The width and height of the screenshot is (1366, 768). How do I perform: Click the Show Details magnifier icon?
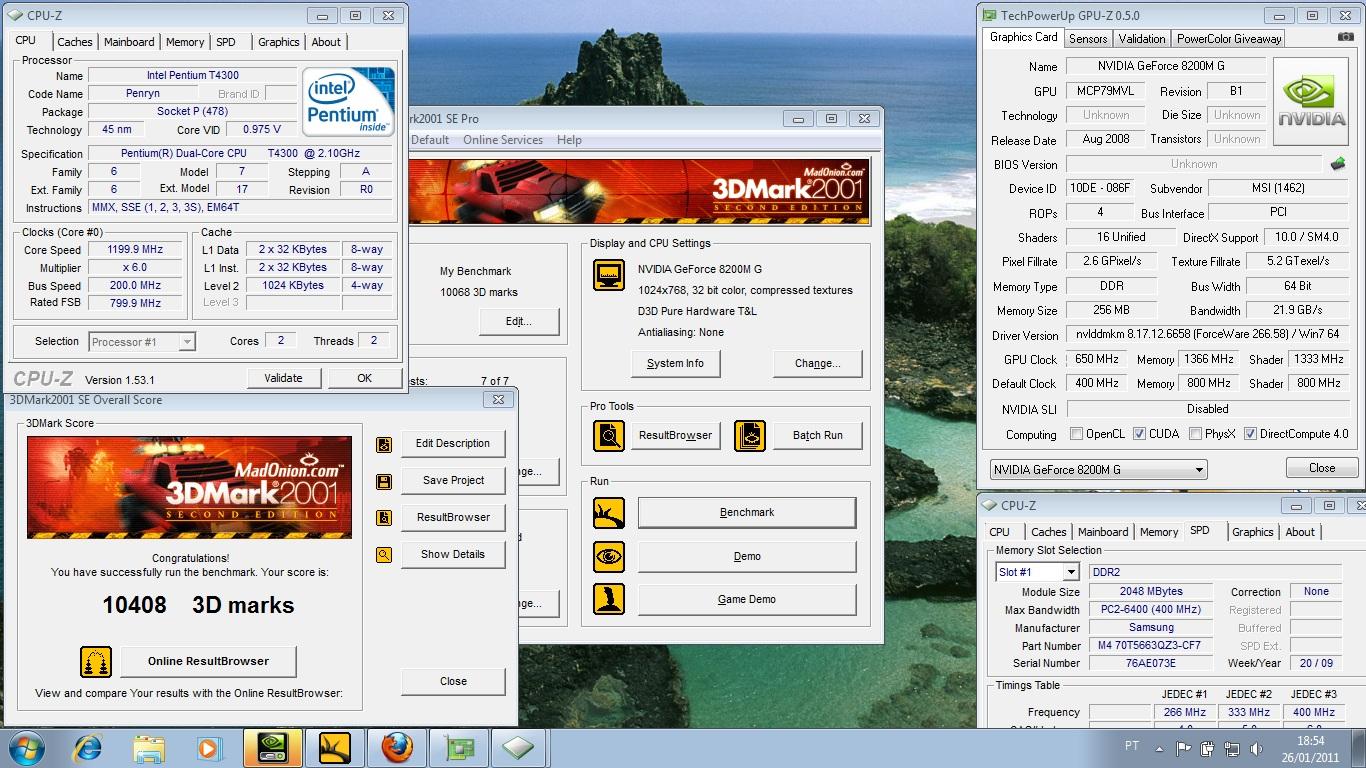click(383, 555)
